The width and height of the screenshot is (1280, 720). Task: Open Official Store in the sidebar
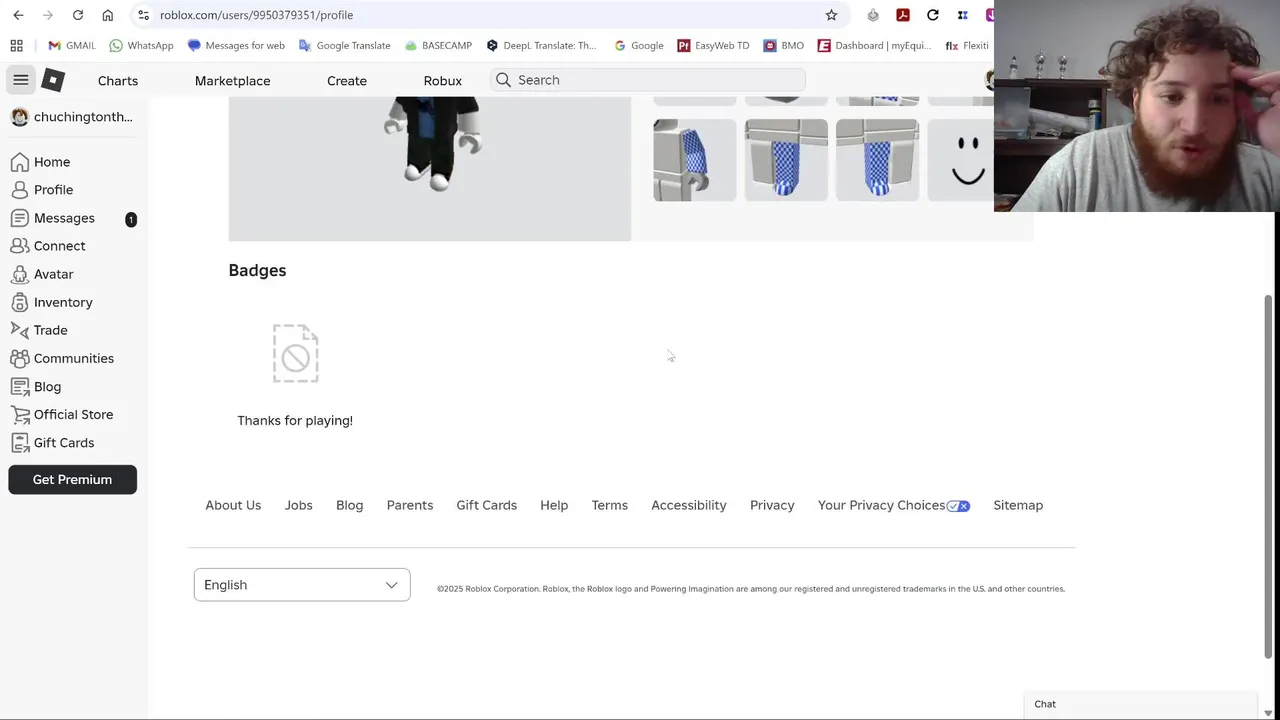[x=74, y=414]
